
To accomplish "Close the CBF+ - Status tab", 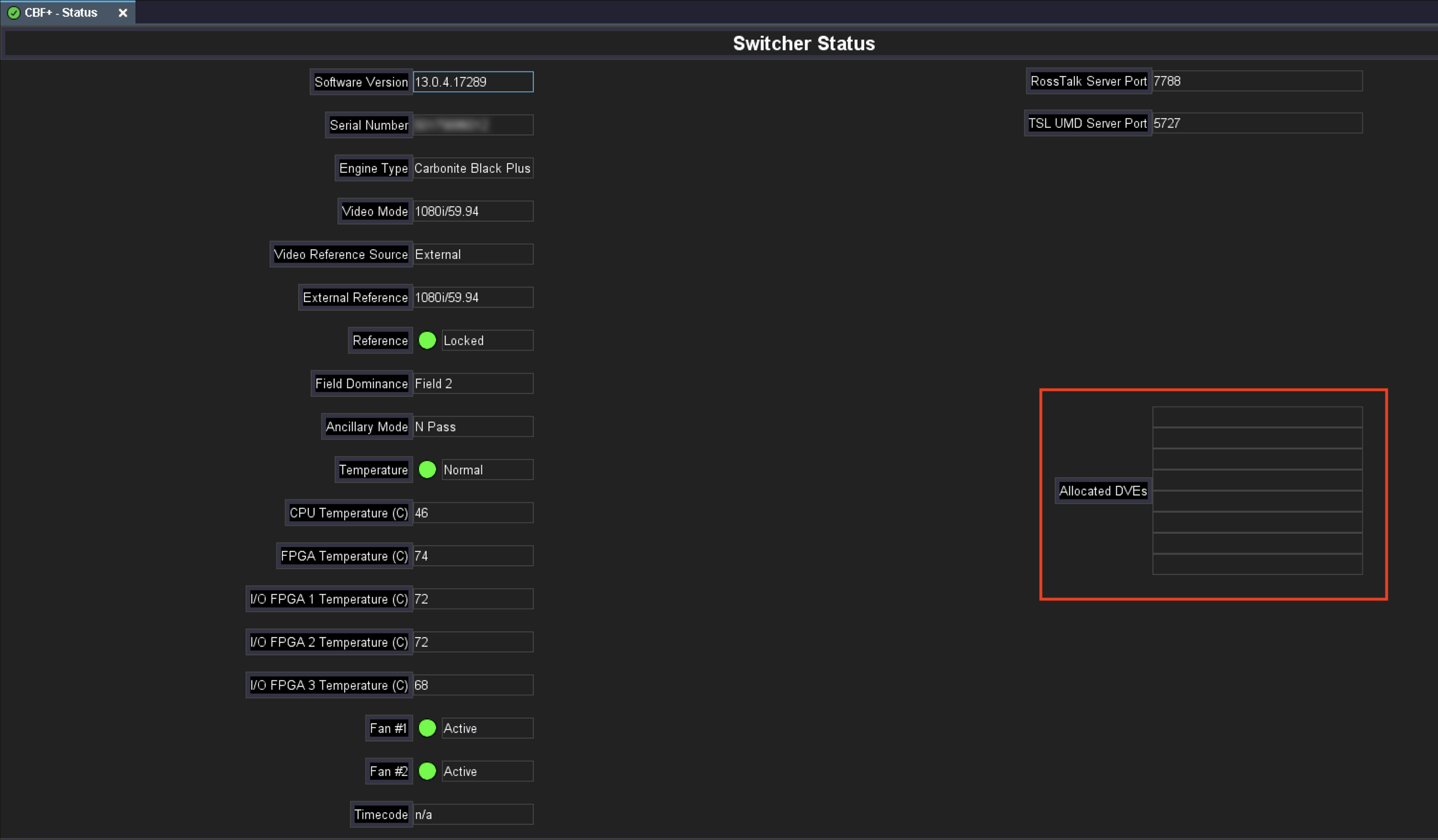I will 123,13.
